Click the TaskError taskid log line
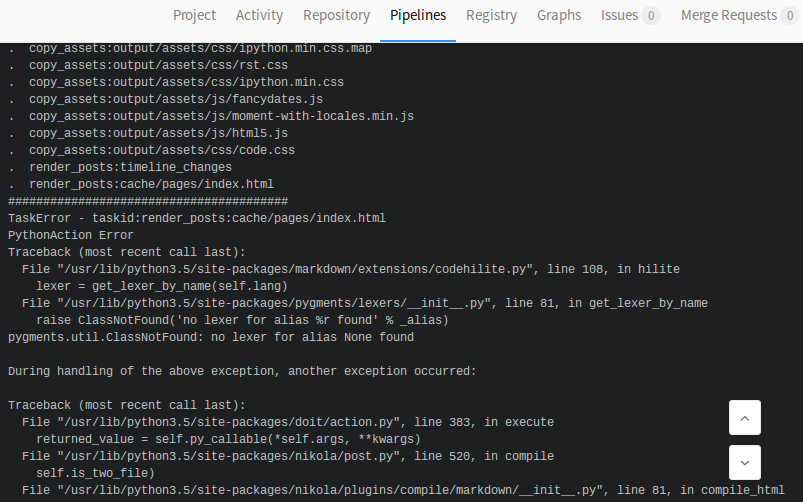803x502 pixels. (x=197, y=218)
